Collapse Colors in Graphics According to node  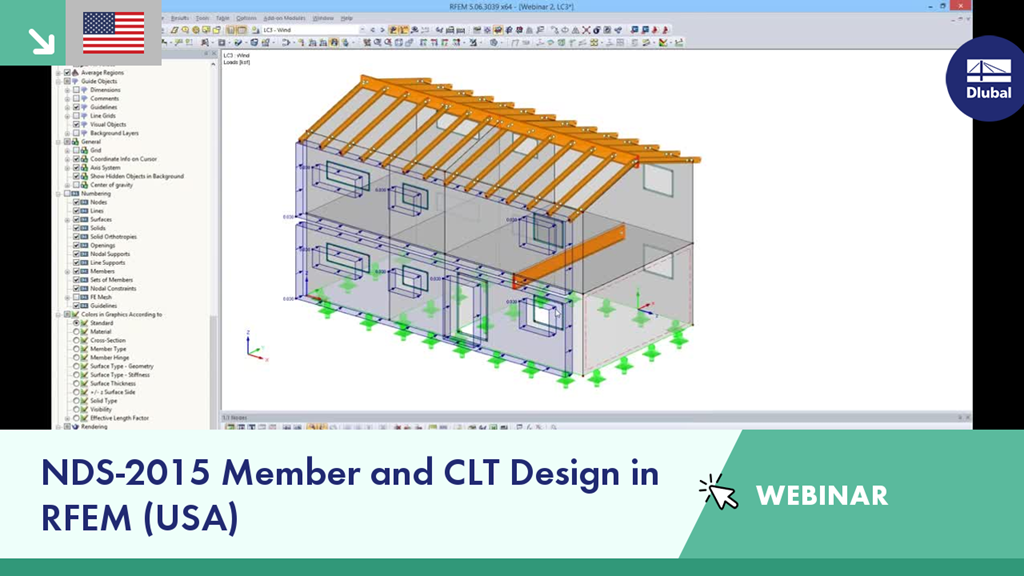tap(59, 314)
